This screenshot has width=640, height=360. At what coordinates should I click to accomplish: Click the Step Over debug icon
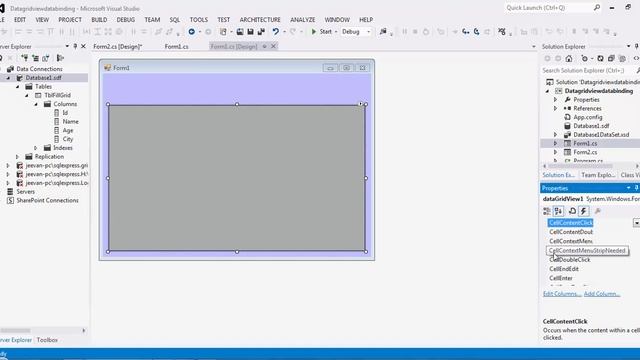click(x=476, y=31)
